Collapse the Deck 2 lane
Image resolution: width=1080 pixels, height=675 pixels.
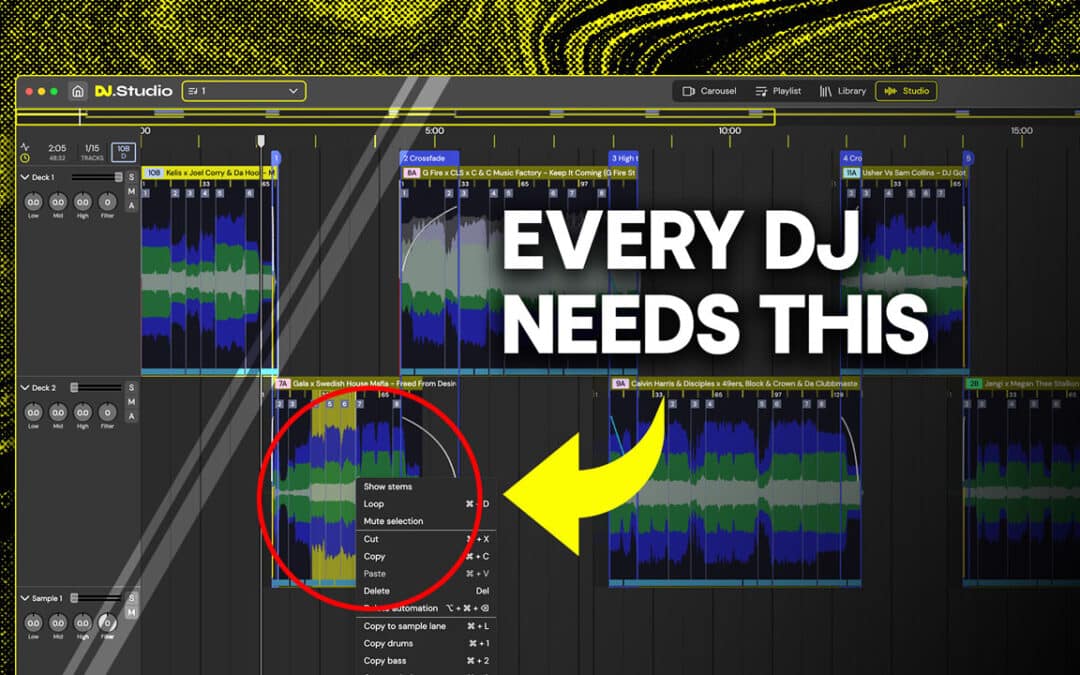pos(25,388)
